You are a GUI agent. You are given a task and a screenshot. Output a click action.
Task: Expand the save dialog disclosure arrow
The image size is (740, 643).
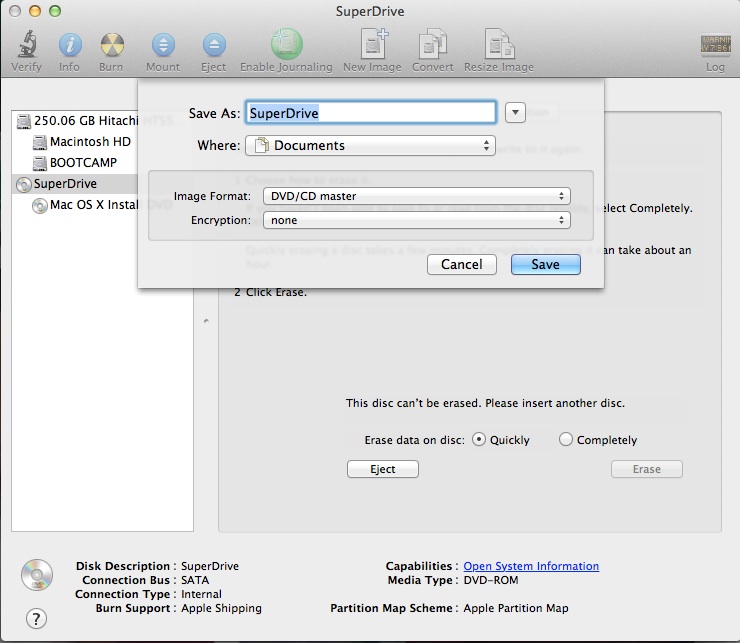coord(515,113)
